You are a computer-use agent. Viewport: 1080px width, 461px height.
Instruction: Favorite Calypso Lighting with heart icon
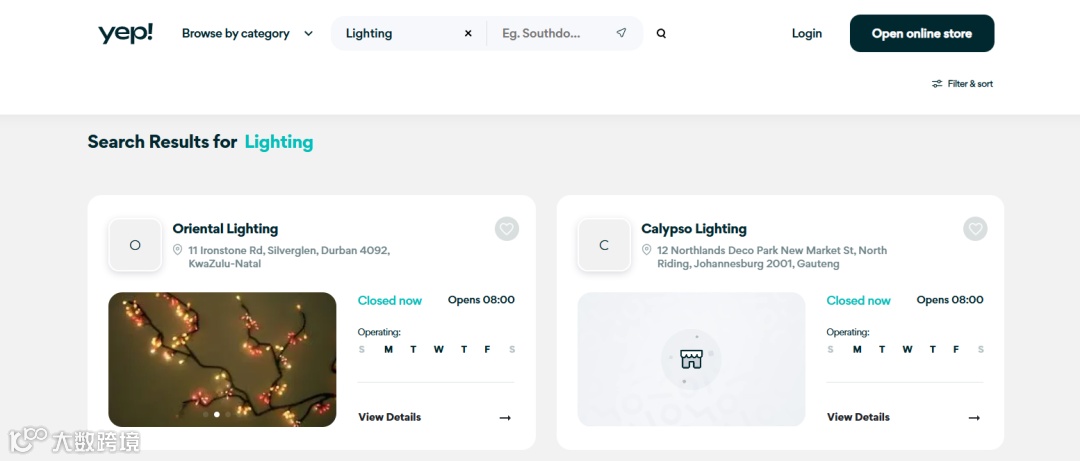point(975,229)
